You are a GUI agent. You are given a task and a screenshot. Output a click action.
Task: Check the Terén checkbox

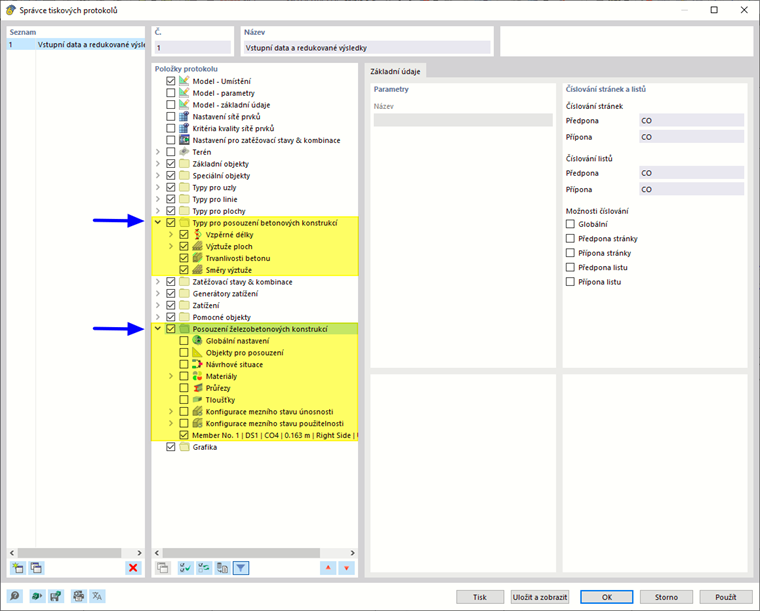click(x=171, y=152)
